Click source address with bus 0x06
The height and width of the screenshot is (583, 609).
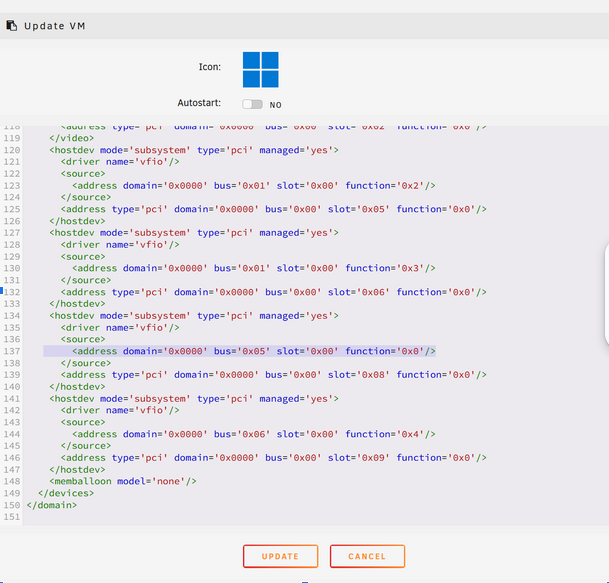pos(253,434)
